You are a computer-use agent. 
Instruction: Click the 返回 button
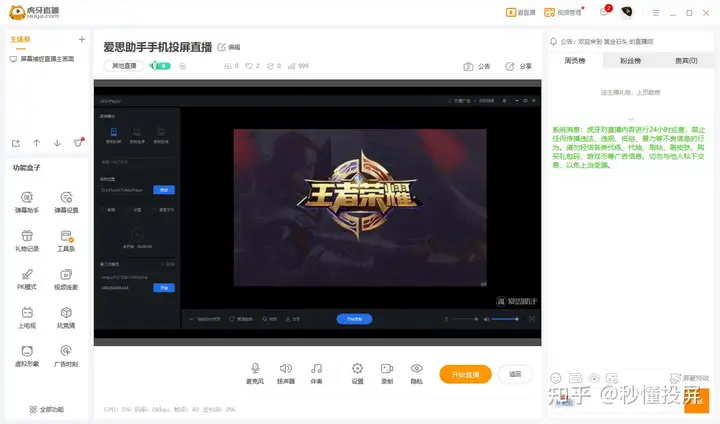pos(515,374)
